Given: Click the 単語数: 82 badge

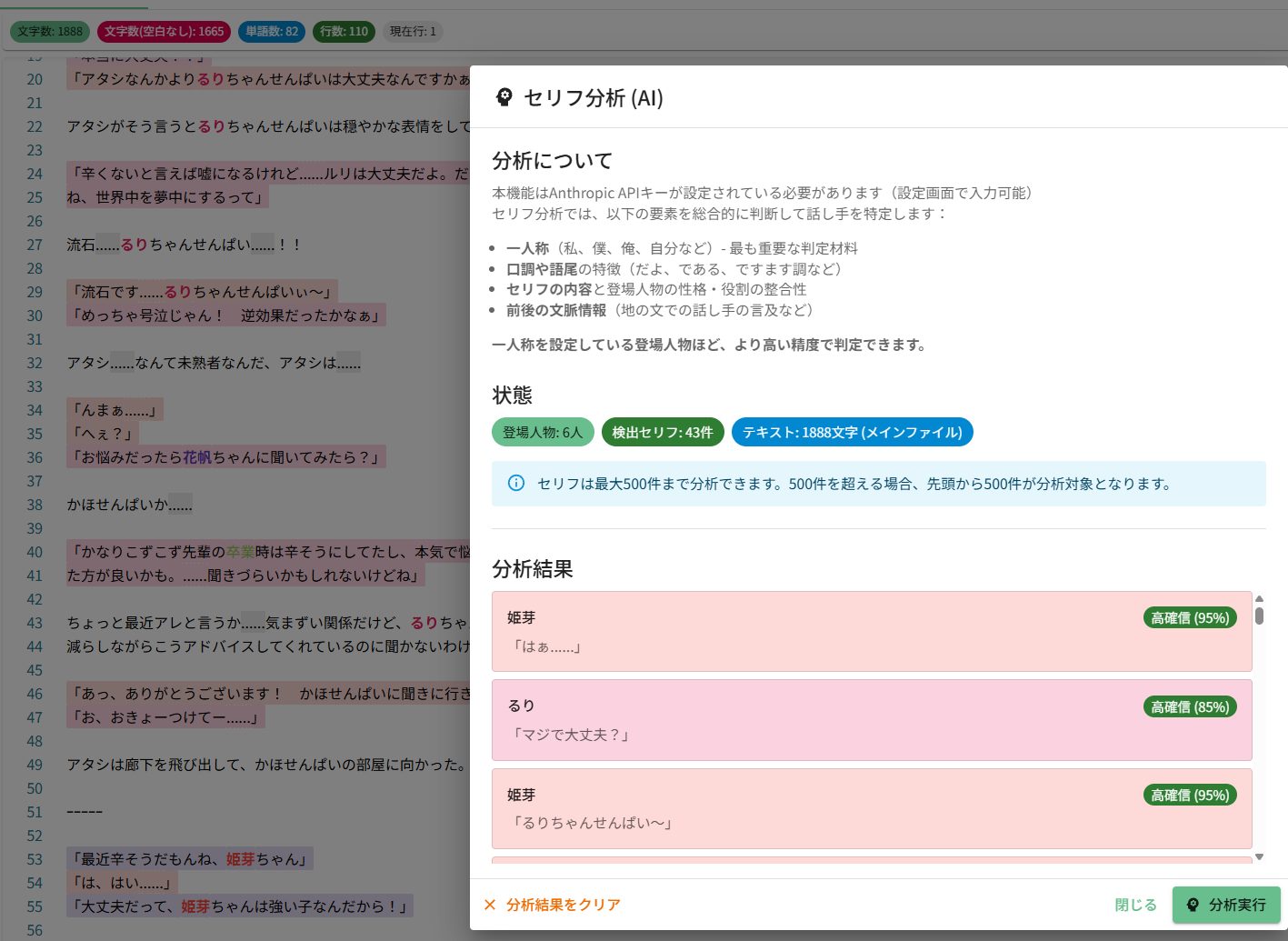Looking at the screenshot, I should pyautogui.click(x=272, y=31).
